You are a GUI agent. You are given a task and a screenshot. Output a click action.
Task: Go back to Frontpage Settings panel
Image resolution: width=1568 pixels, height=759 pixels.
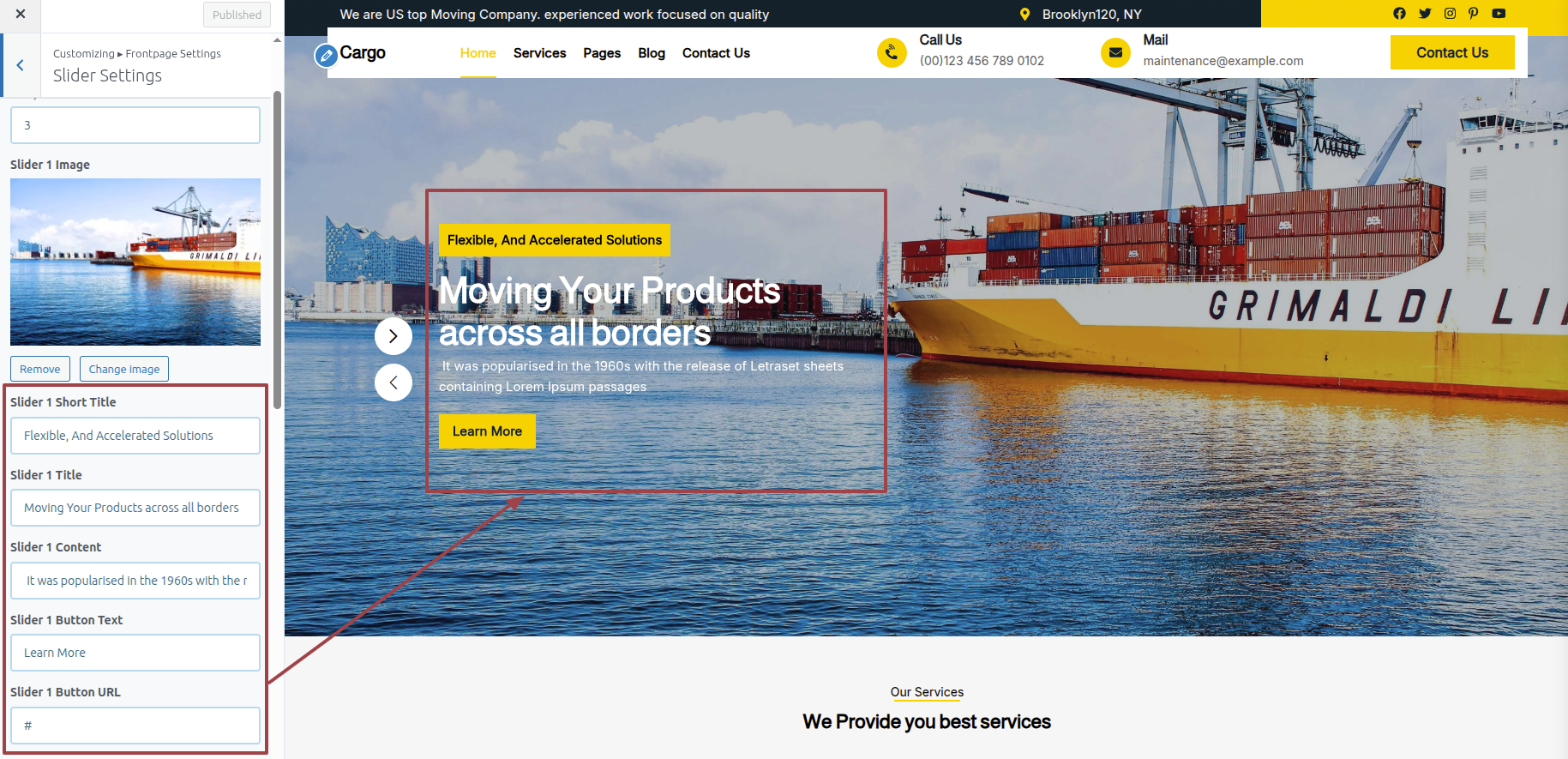coord(21,65)
